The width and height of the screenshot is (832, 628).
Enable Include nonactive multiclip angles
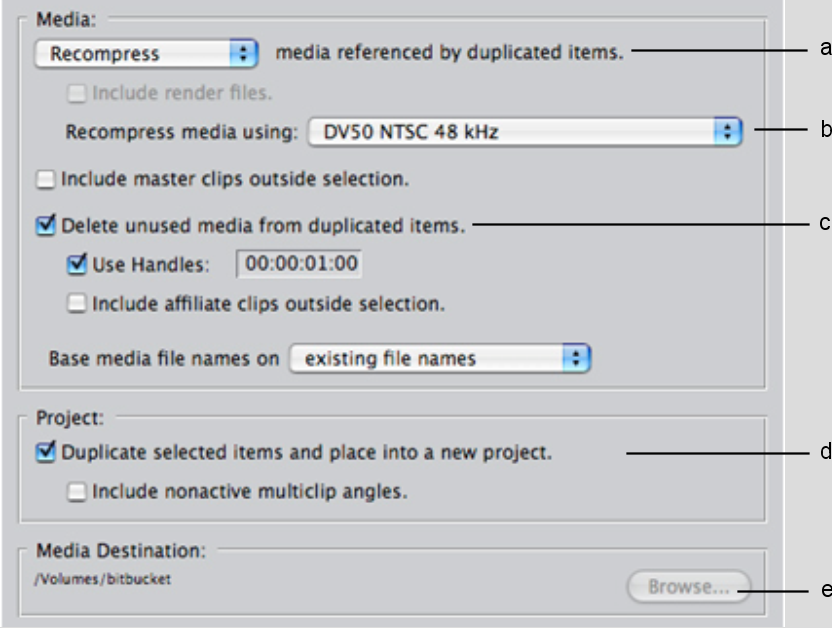78,492
